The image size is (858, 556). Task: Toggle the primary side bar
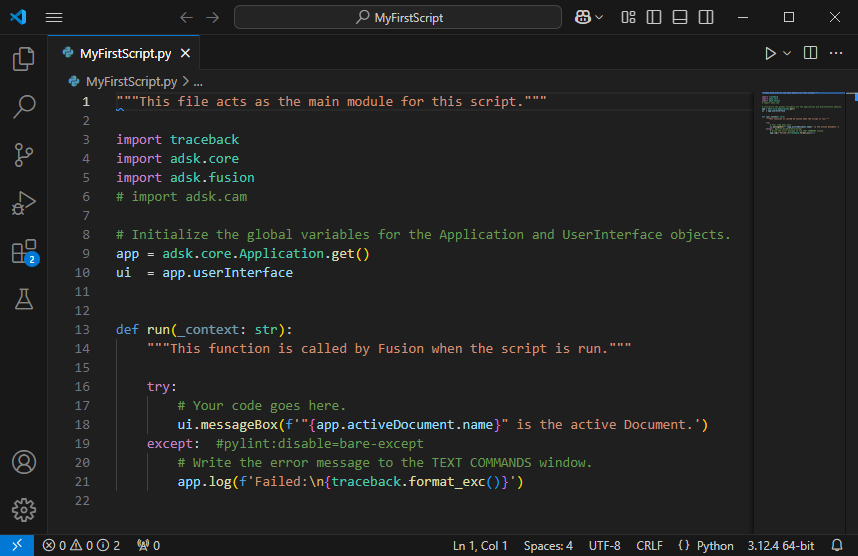pyautogui.click(x=654, y=18)
